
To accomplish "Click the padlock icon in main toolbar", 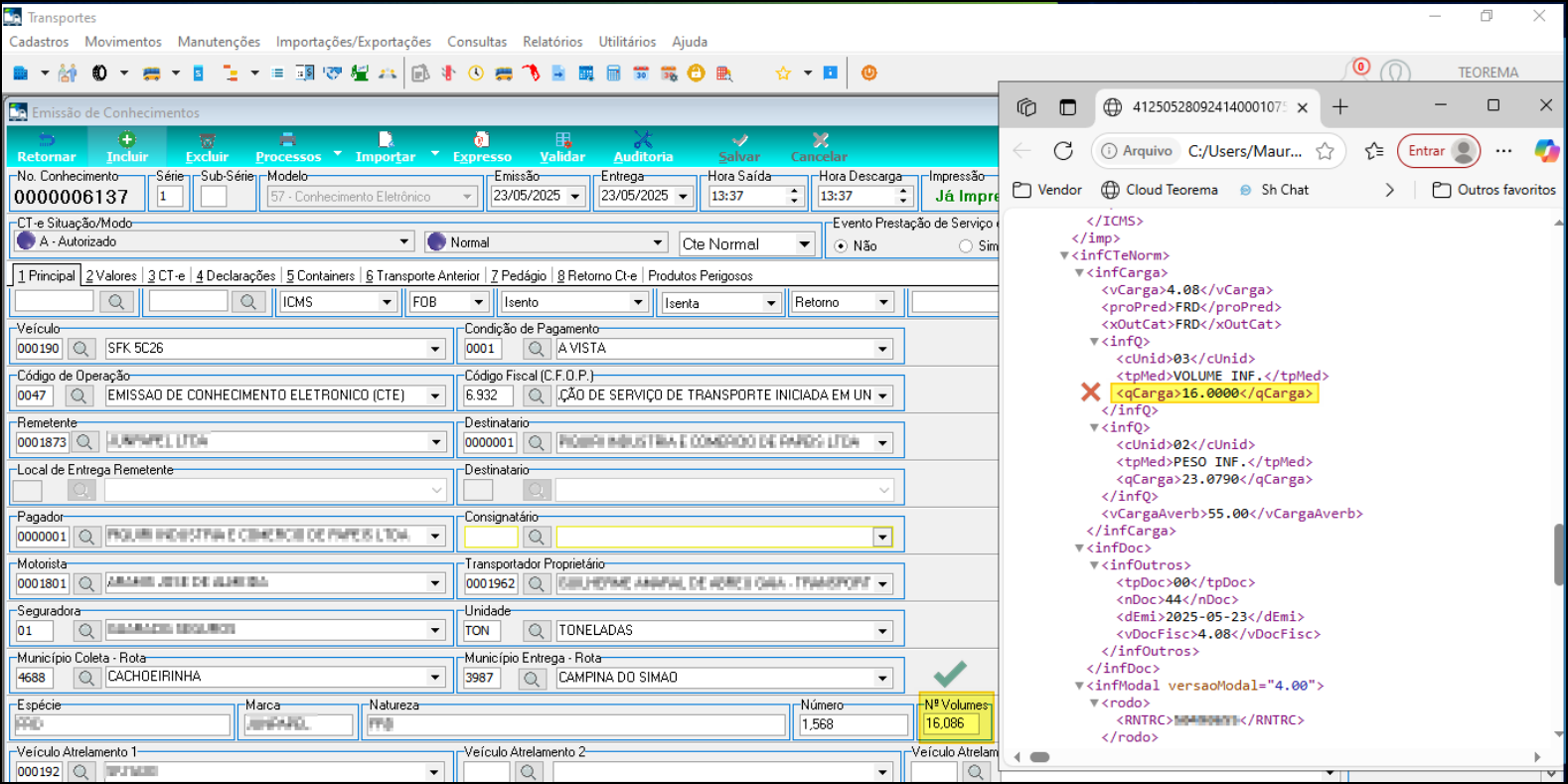I will [697, 73].
